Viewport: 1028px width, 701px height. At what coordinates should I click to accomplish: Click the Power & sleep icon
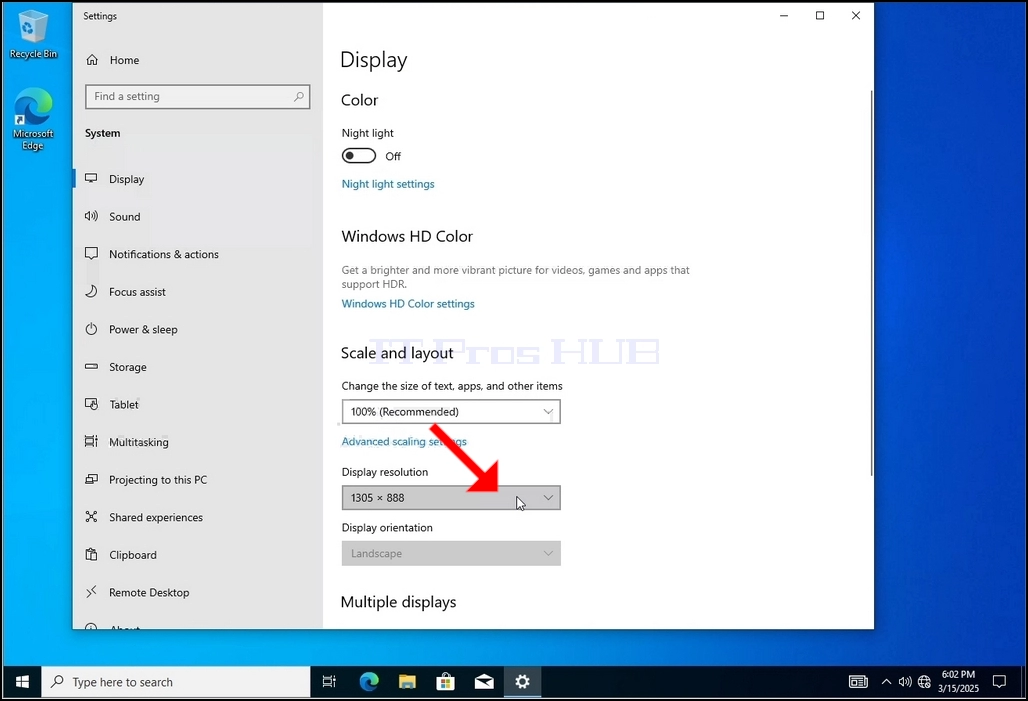(x=92, y=329)
